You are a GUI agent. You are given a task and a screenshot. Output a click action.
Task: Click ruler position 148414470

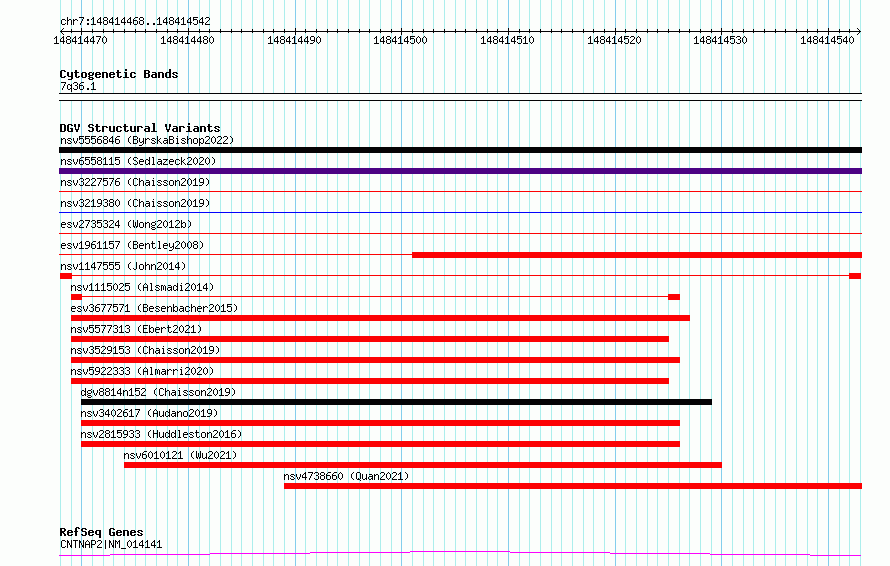point(80,40)
